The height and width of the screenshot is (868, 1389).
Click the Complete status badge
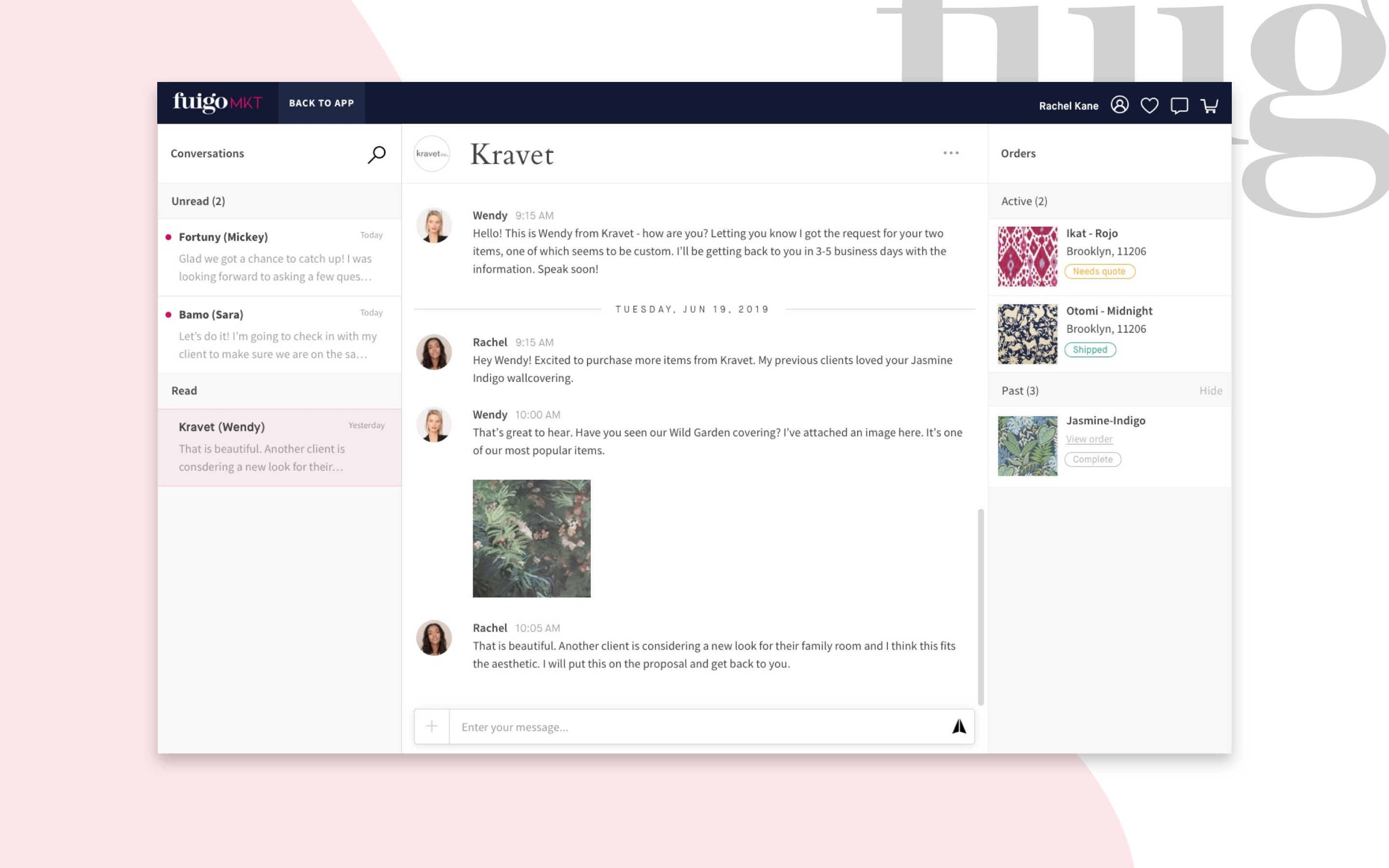pyautogui.click(x=1092, y=459)
